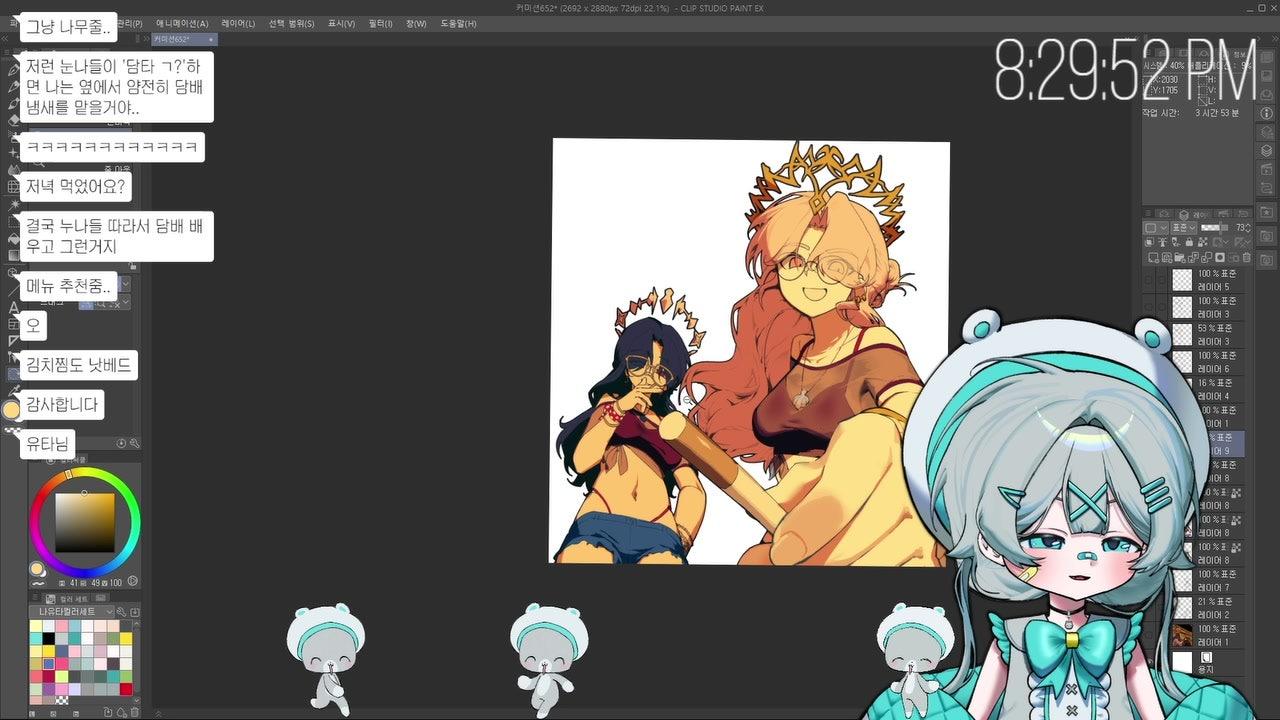Delete color using the color set trash icon
The width and height of the screenshot is (1280, 720).
[133, 711]
